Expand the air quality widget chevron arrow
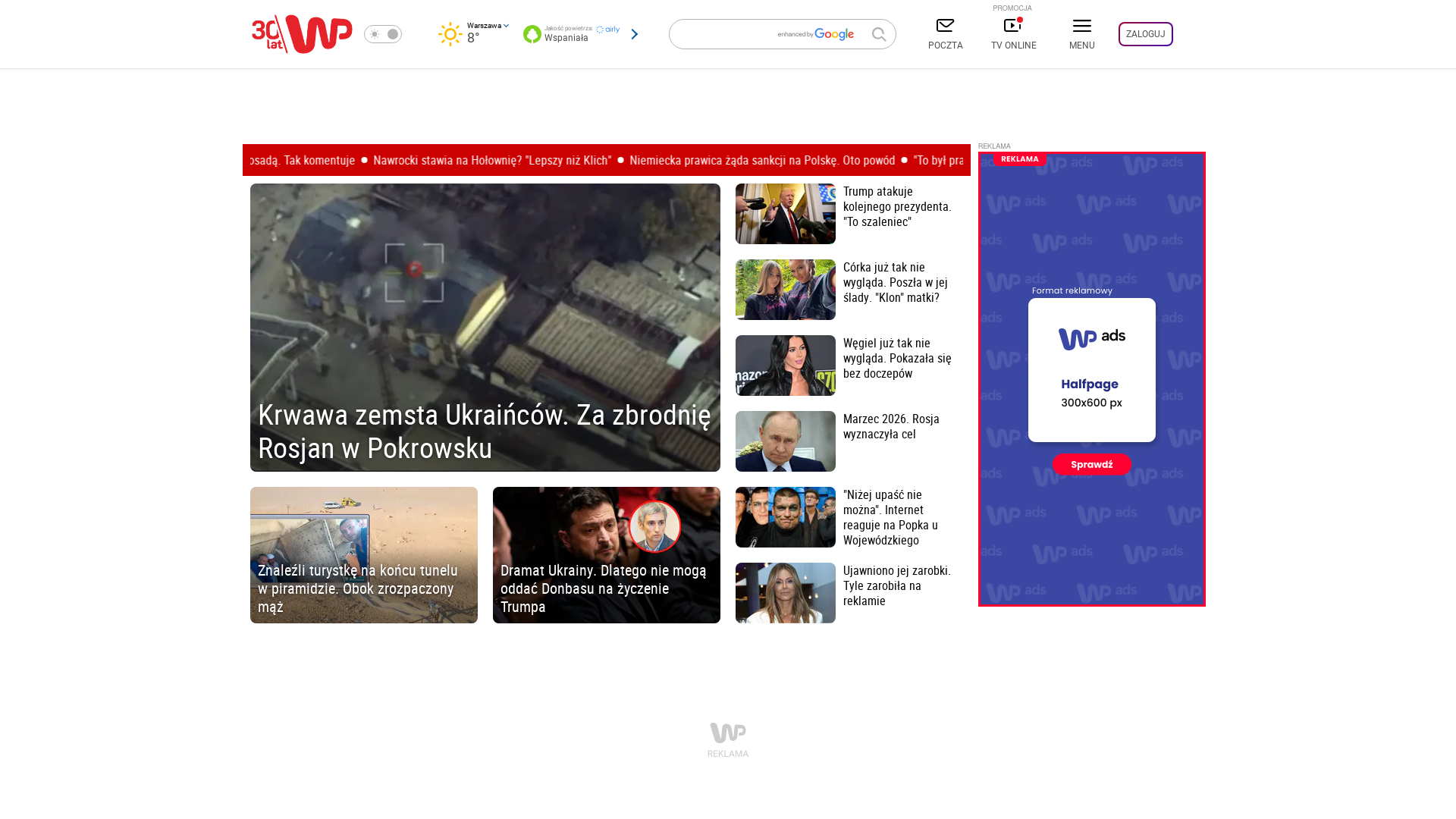This screenshot has height=819, width=1456. tap(635, 34)
